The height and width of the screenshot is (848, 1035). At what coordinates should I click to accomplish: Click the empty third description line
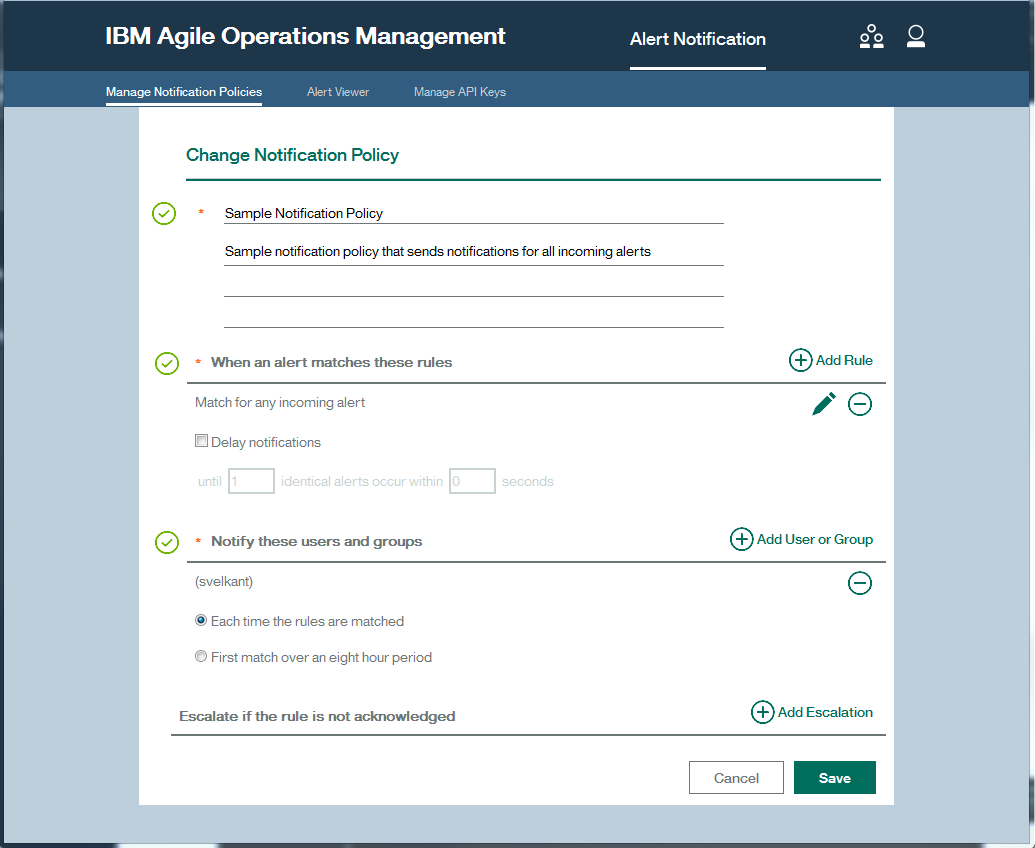click(473, 315)
